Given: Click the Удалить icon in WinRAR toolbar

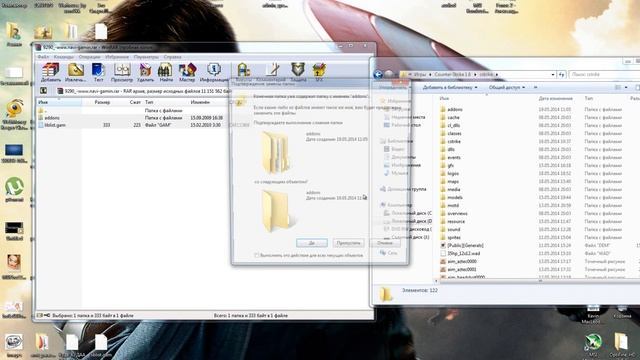Looking at the screenshot, I should [145, 73].
